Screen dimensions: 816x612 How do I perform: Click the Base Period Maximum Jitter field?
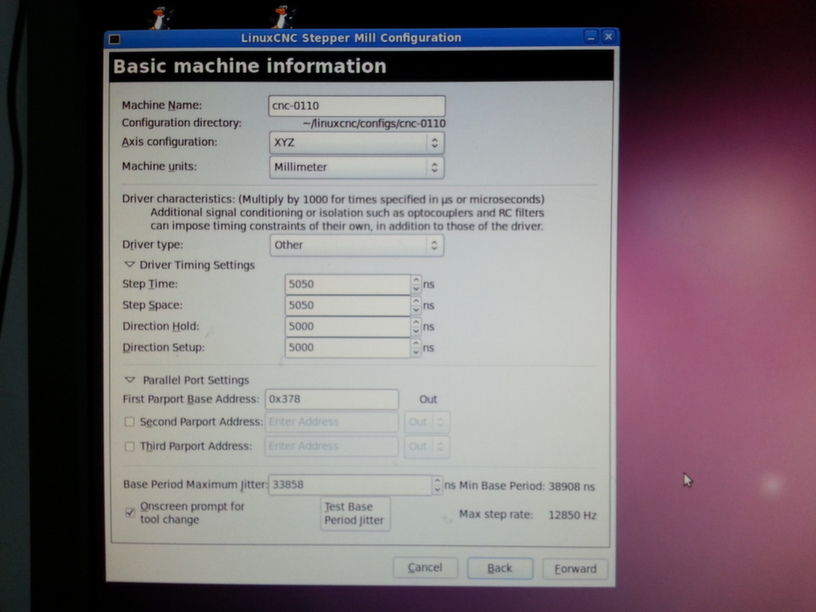[350, 485]
